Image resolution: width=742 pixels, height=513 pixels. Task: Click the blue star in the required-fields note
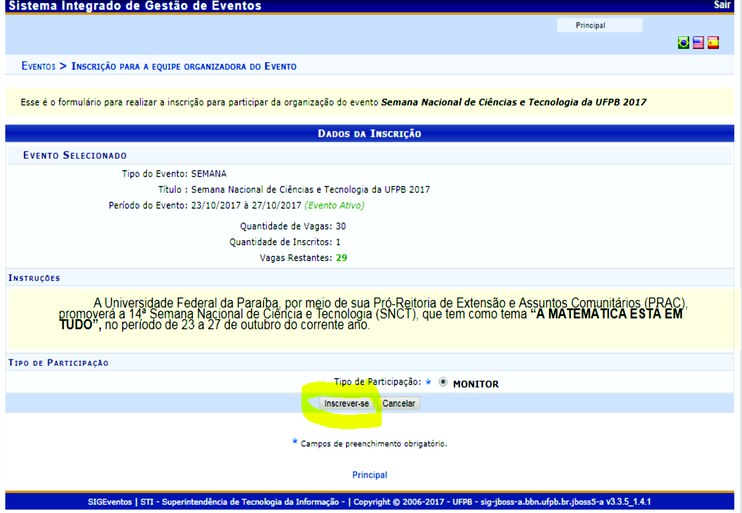click(294, 441)
